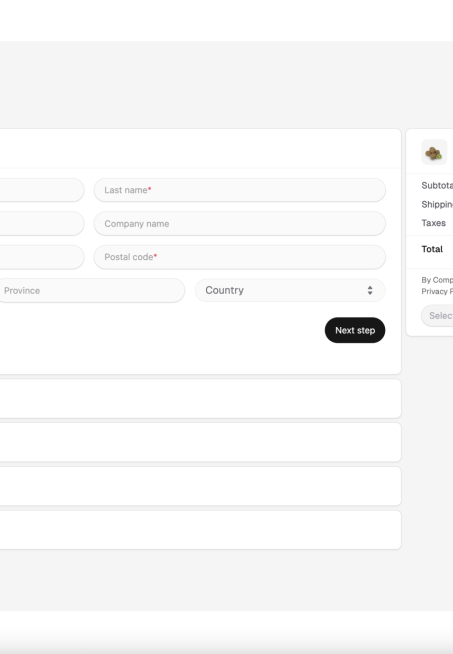Image resolution: width=453 pixels, height=654 pixels.
Task: Click the Taxes label in summary
Action: pos(433,223)
